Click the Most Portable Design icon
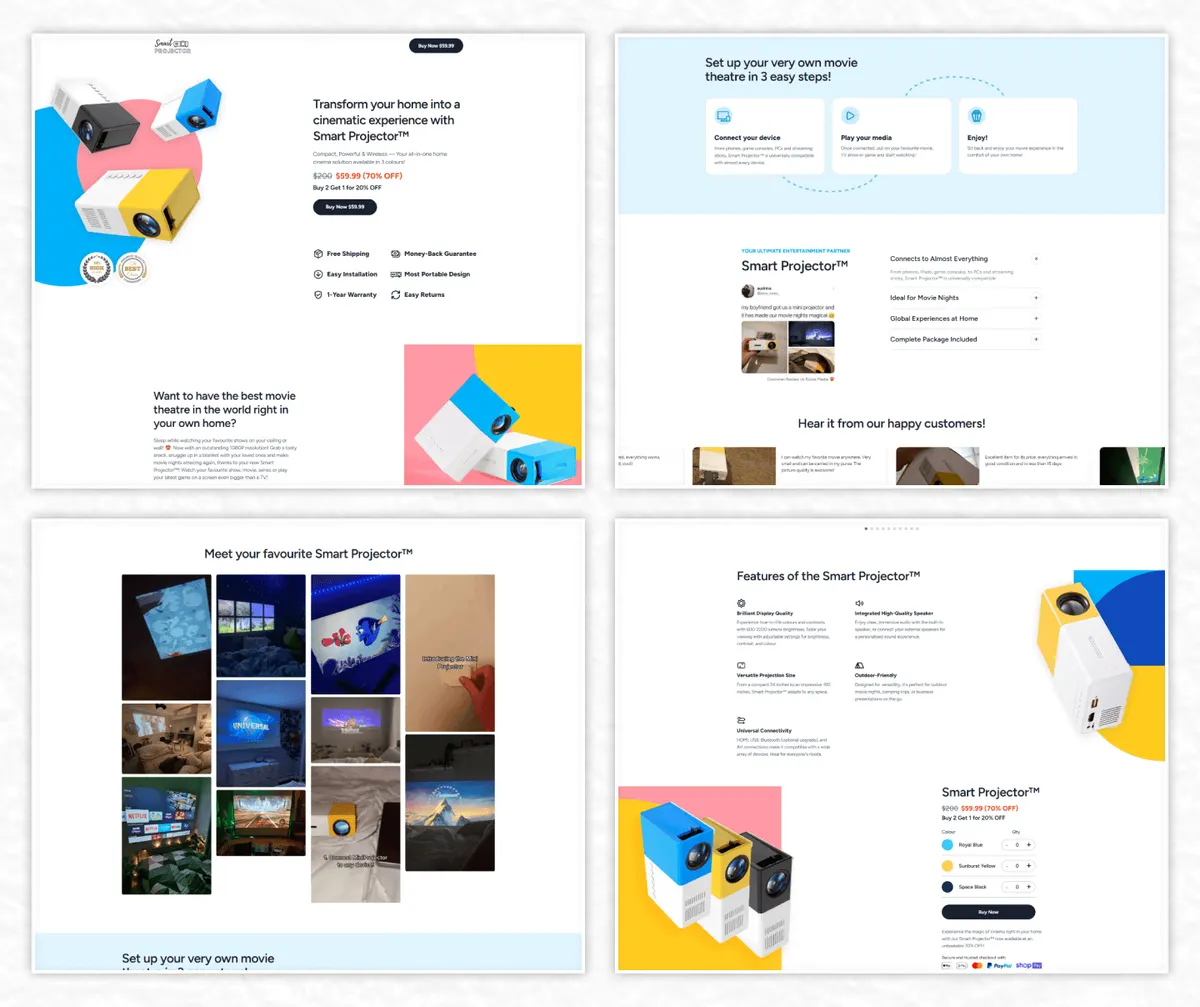 point(396,274)
